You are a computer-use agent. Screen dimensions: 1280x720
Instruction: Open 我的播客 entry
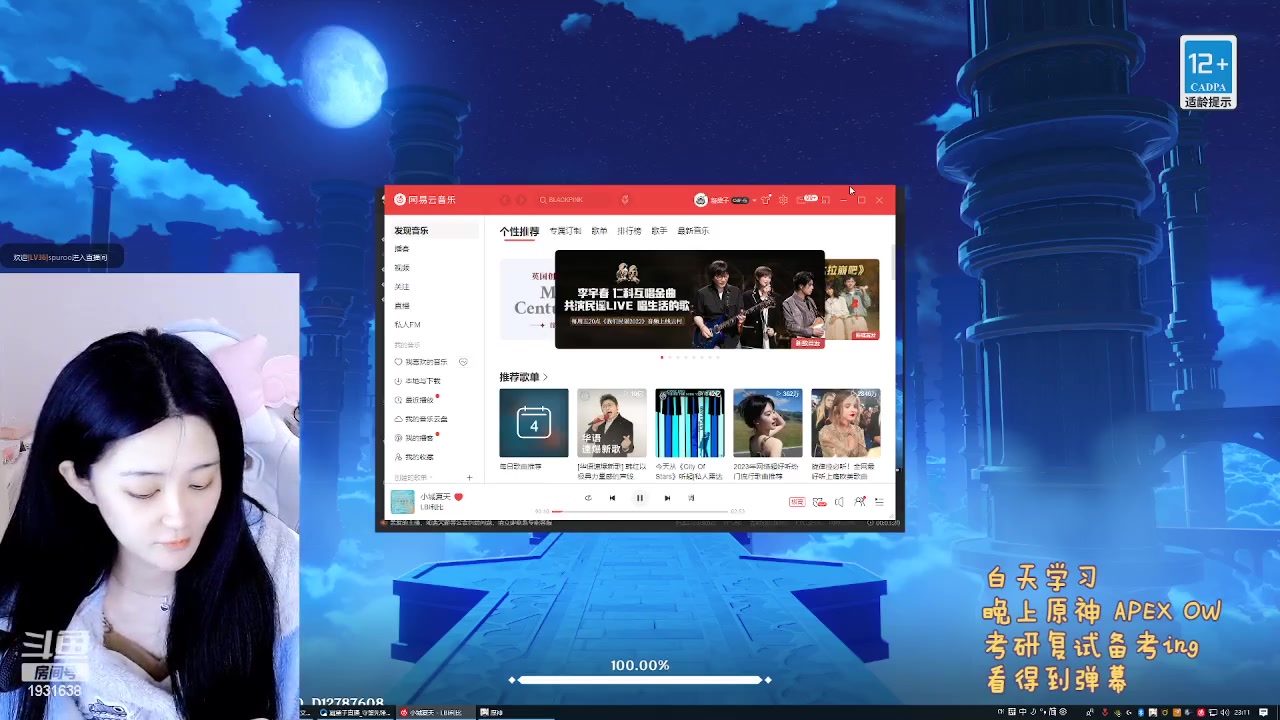point(414,438)
